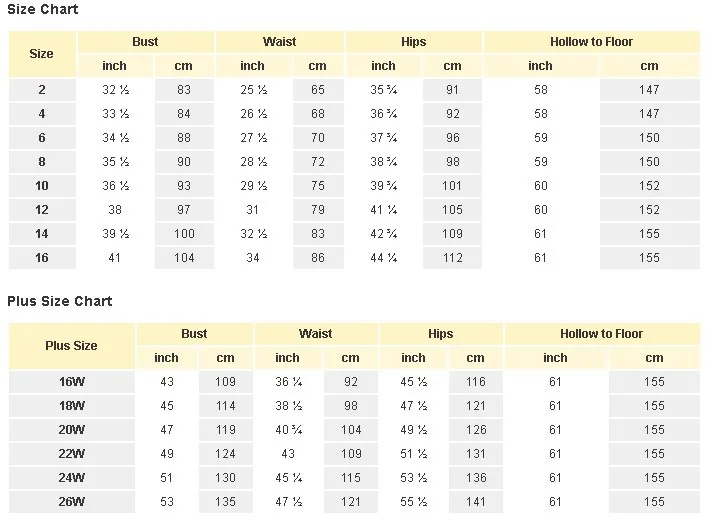Click the Size column header in first chart
This screenshot has width=717, height=522.
[x=42, y=54]
